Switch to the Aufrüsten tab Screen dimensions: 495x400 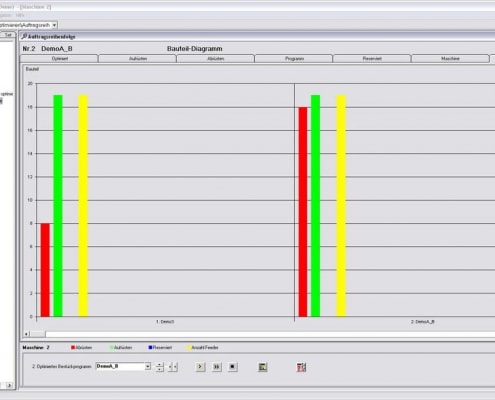[138, 59]
